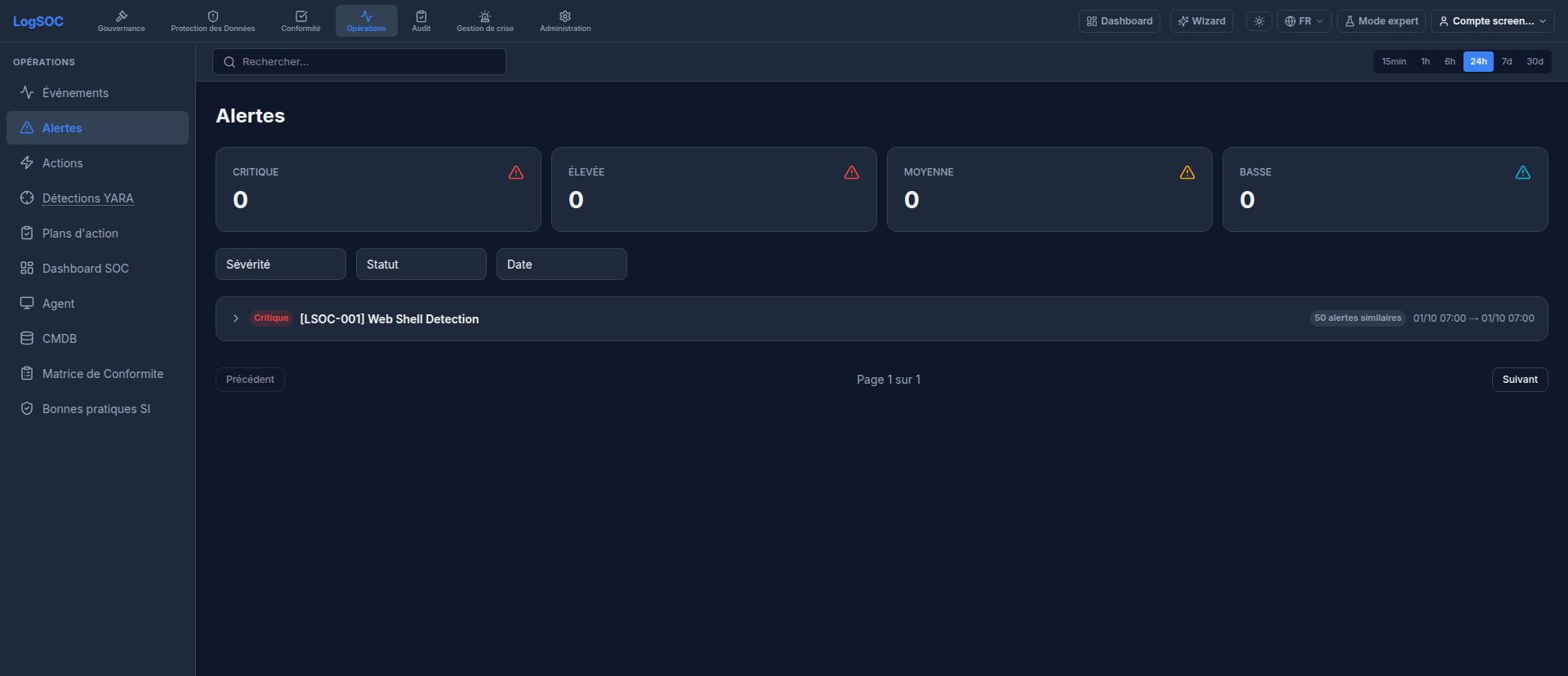
Task: Toggle the light/dark theme sun button
Action: (1259, 21)
